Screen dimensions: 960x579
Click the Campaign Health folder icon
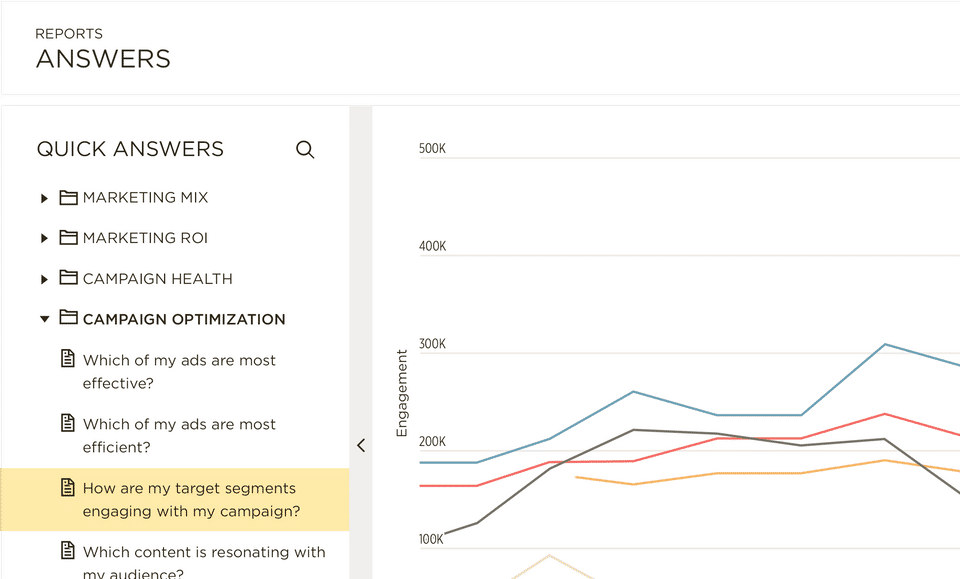(68, 278)
